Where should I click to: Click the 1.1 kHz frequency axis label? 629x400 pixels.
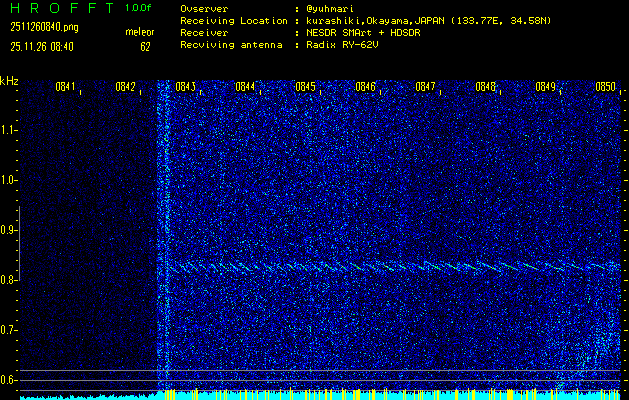point(9,130)
